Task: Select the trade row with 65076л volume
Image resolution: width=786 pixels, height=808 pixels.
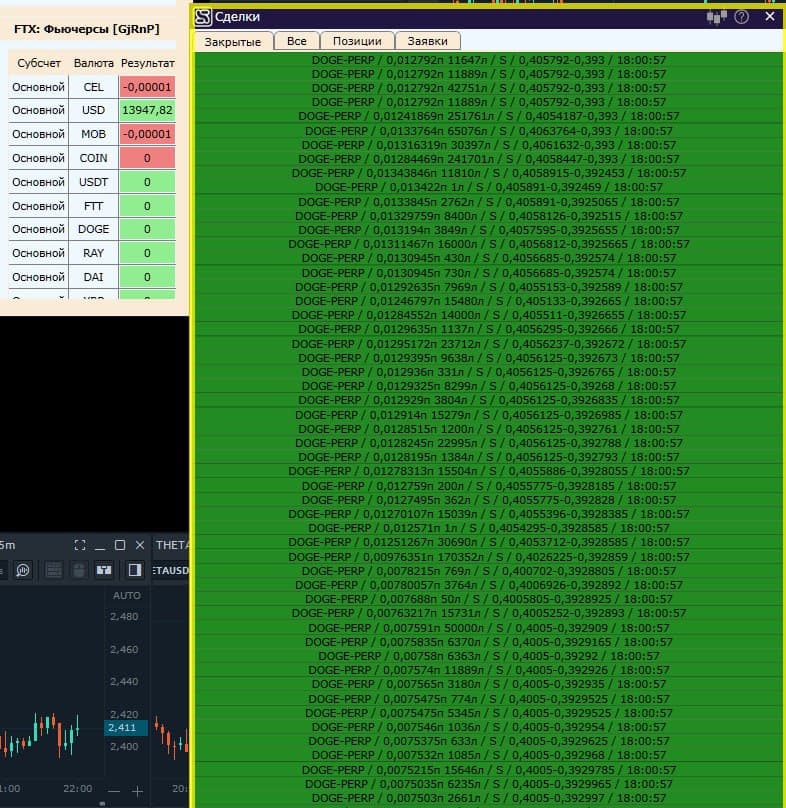Action: pyautogui.click(x=489, y=131)
